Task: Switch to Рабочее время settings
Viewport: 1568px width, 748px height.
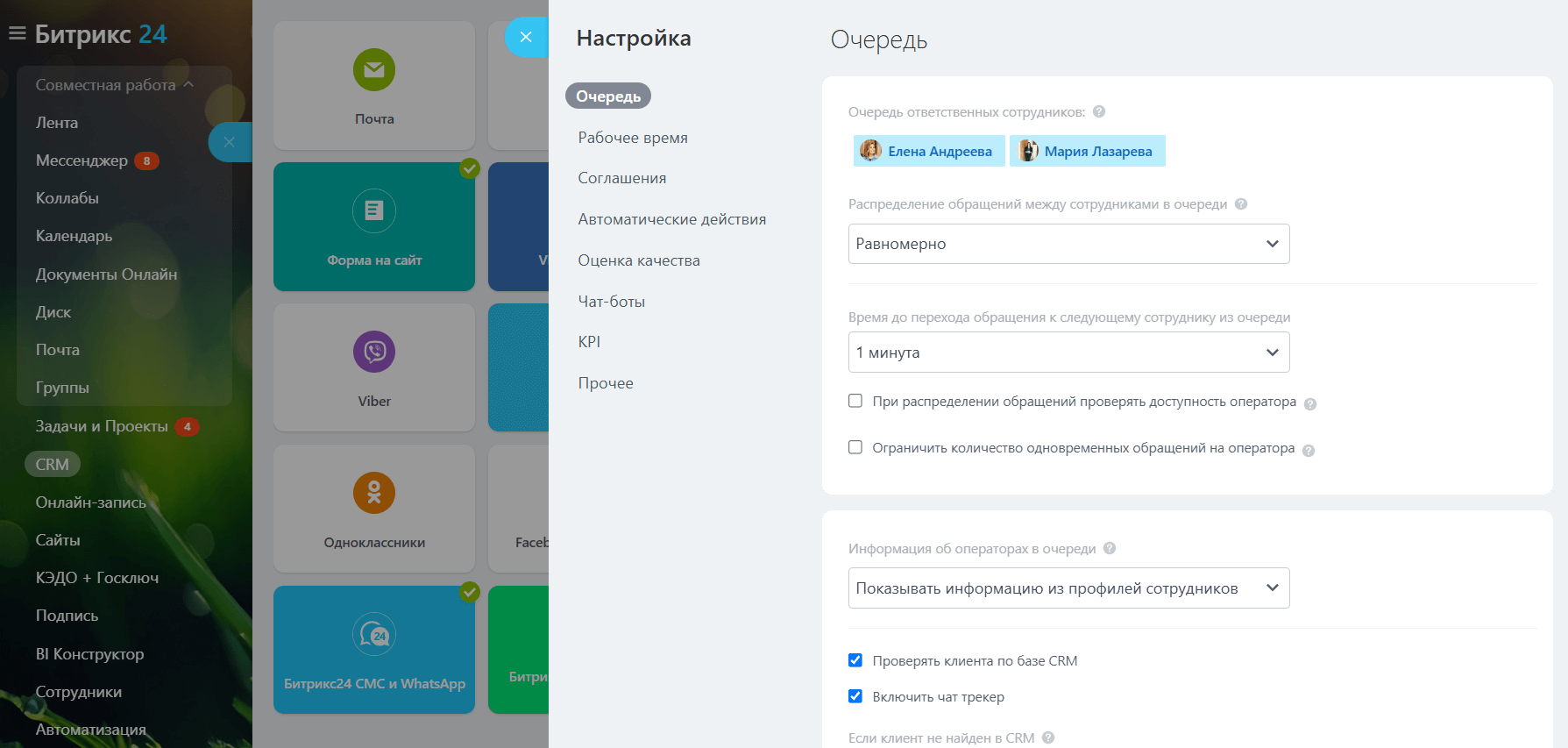Action: coord(633,138)
